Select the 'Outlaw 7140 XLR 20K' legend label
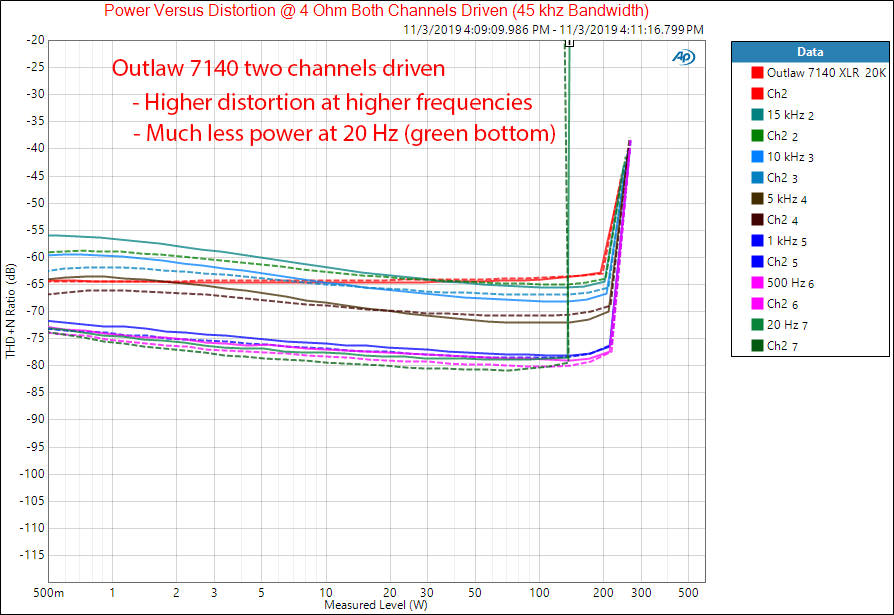The height and width of the screenshot is (615, 894). pyautogui.click(x=826, y=73)
